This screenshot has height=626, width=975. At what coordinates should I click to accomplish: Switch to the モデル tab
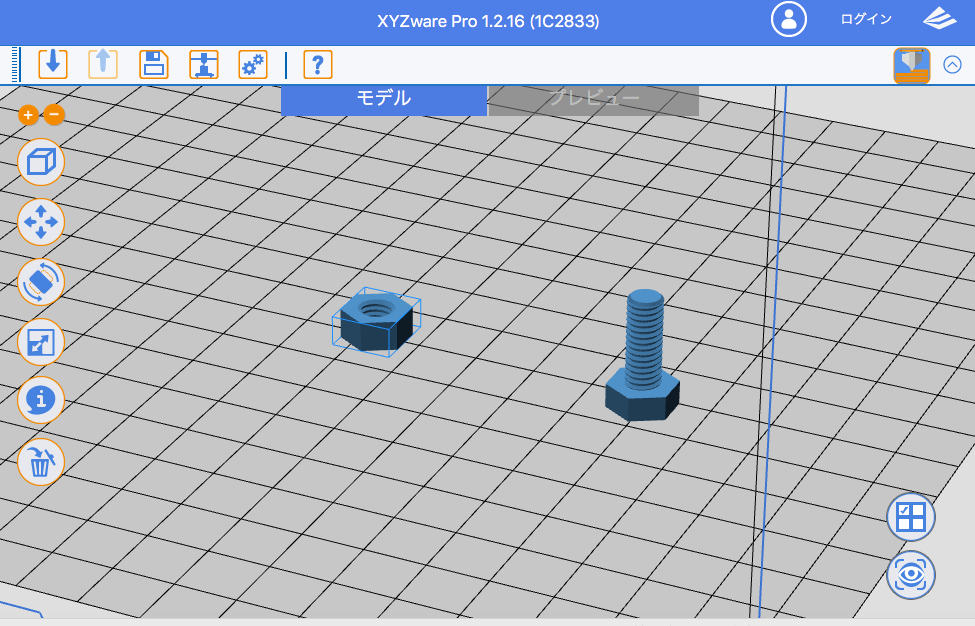384,99
